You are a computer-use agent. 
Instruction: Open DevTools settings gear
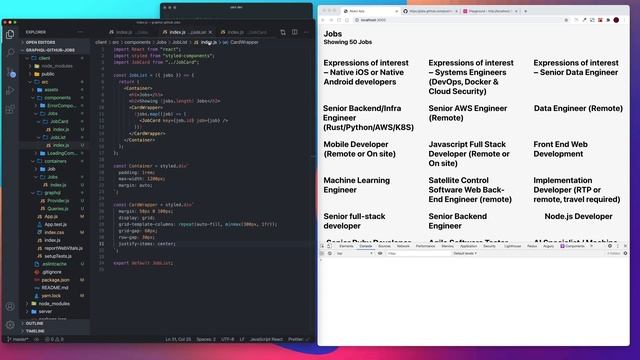click(610, 246)
